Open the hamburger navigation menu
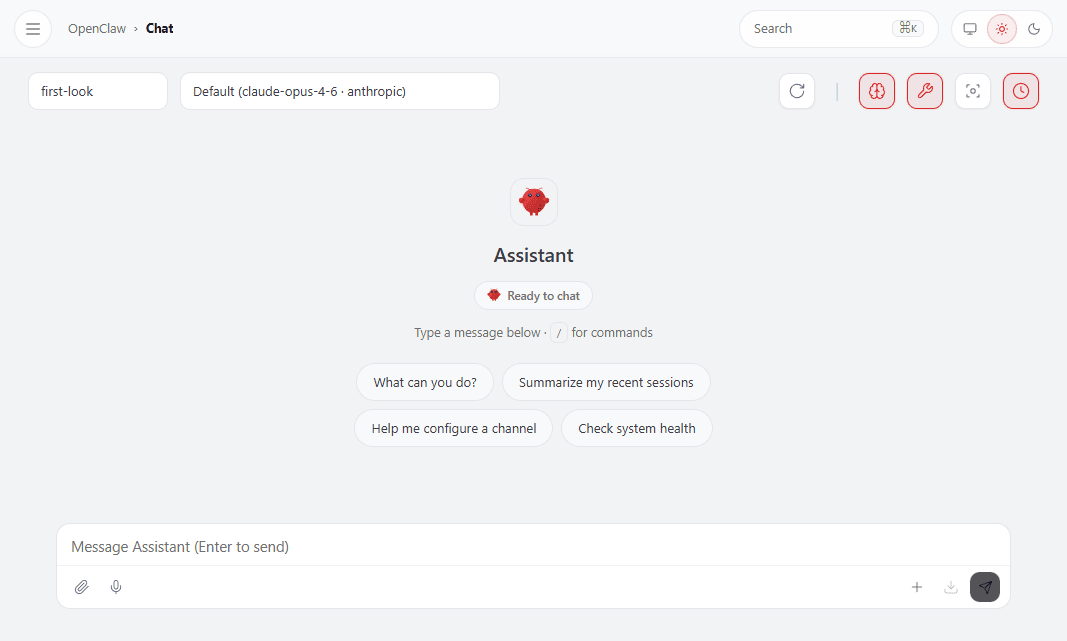Viewport: 1067px width, 641px height. point(33,29)
